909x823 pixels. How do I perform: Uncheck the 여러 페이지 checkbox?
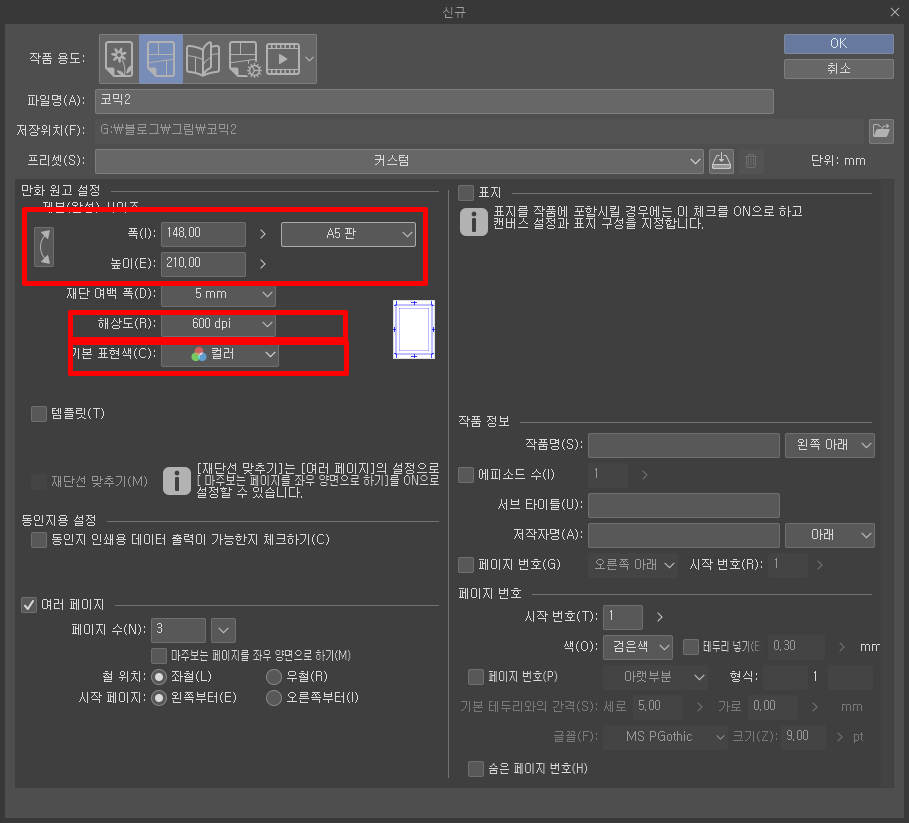point(29,605)
